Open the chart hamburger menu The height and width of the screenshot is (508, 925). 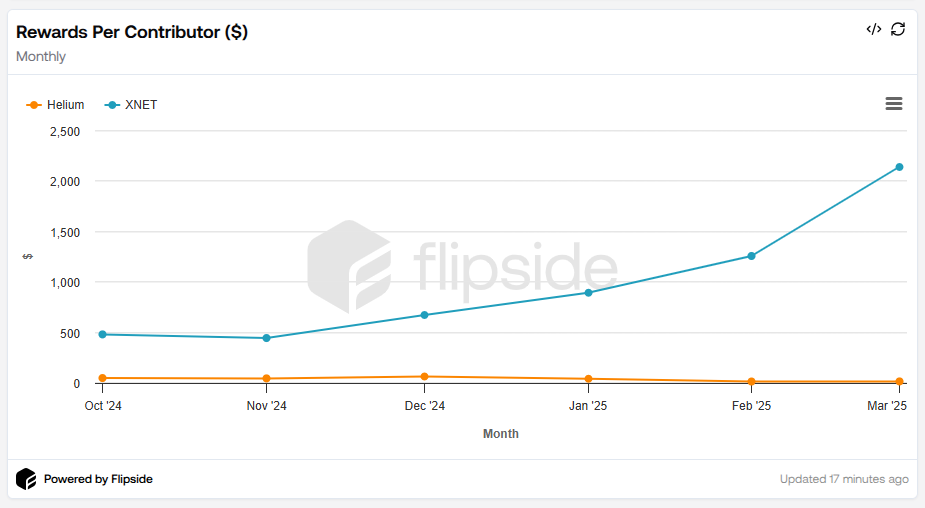(x=894, y=104)
